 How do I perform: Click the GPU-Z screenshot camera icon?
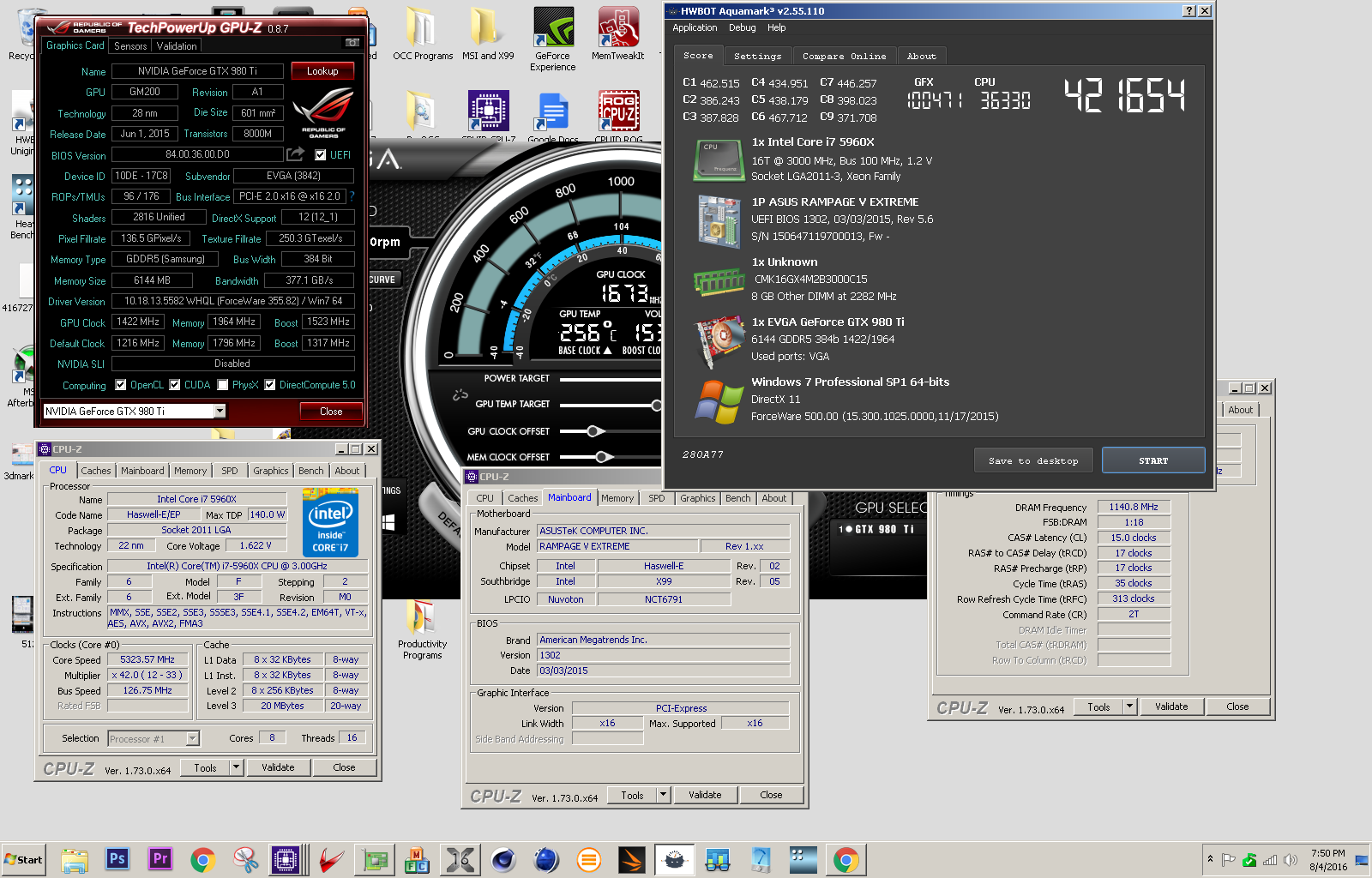(352, 42)
